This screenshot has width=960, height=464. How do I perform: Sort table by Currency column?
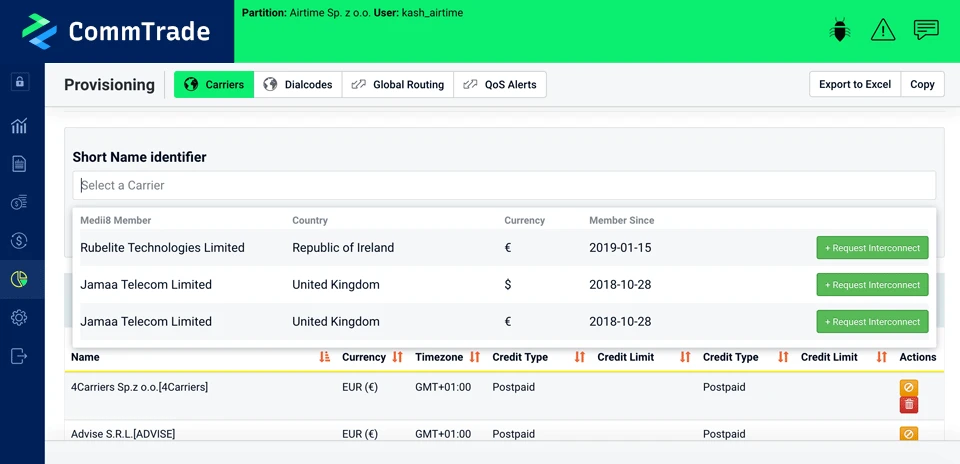tap(398, 357)
